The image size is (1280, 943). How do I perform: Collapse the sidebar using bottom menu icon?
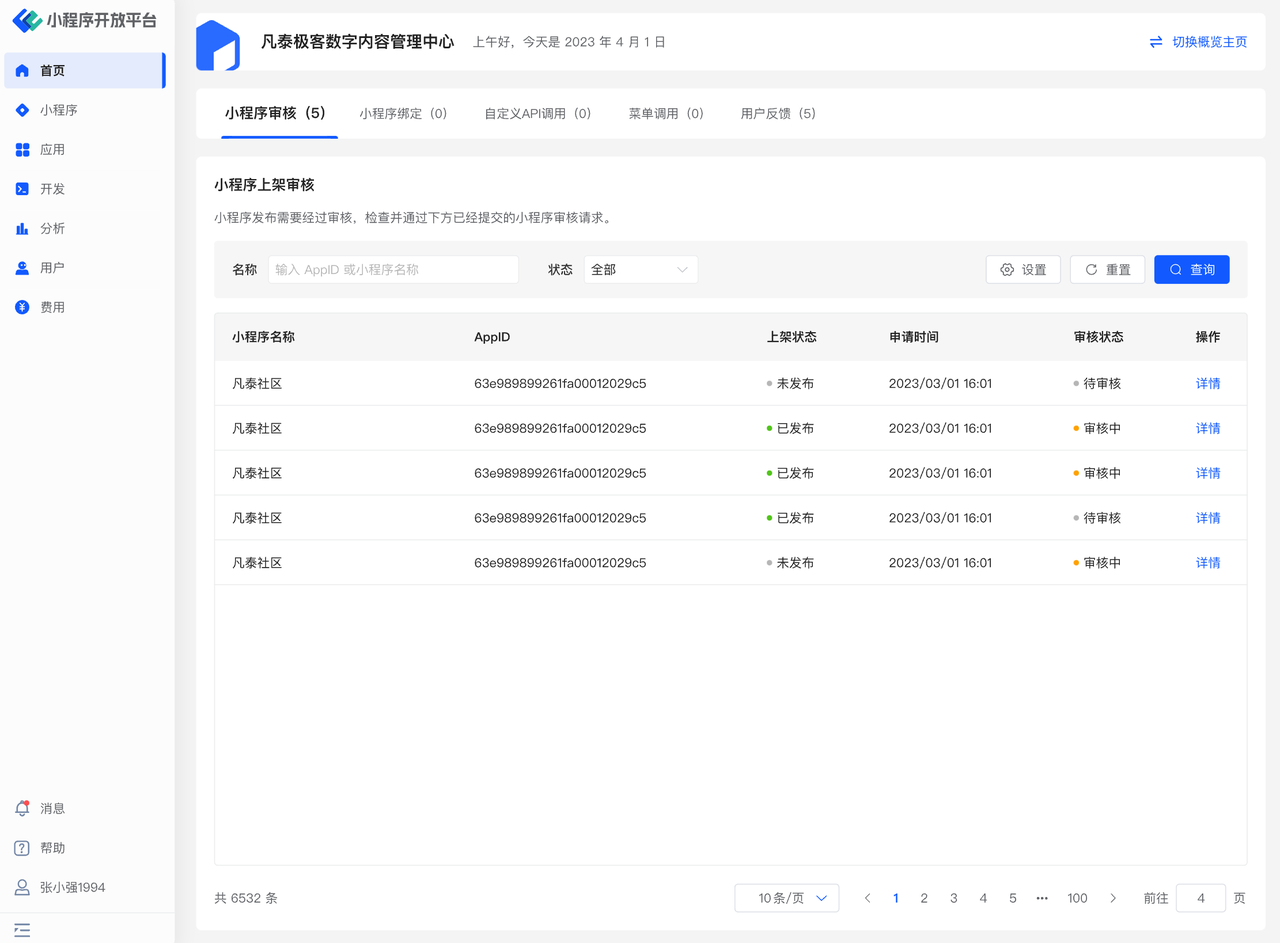(x=22, y=930)
